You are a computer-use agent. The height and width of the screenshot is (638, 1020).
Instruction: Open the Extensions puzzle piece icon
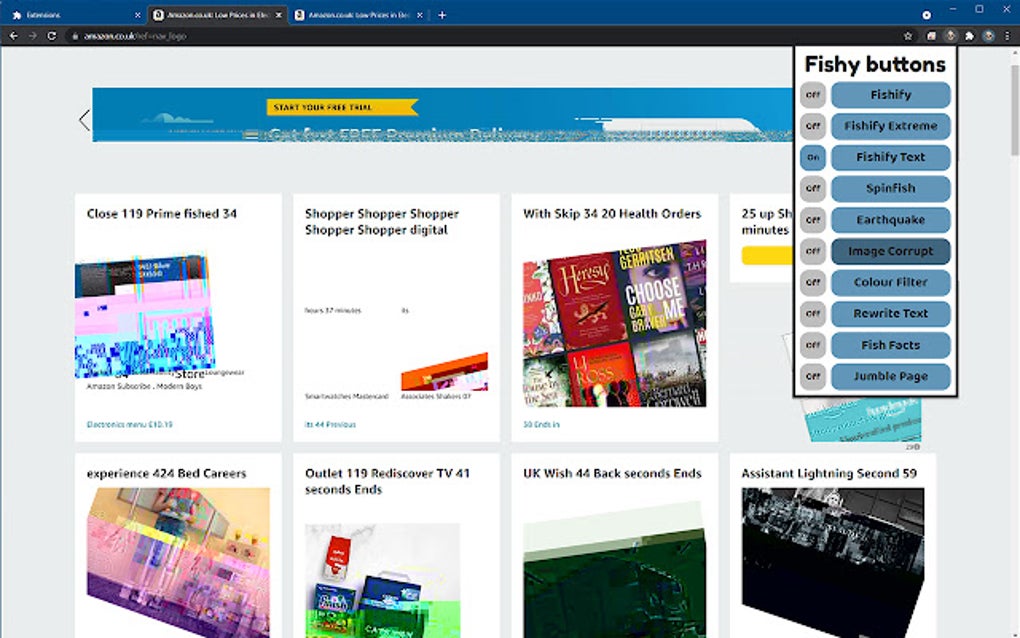click(969, 36)
